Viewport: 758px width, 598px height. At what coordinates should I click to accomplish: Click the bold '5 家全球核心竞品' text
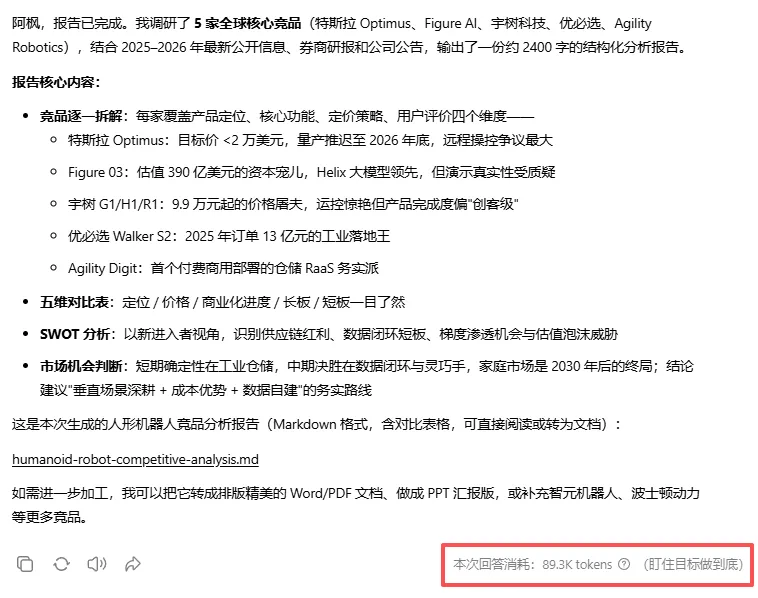tap(248, 23)
